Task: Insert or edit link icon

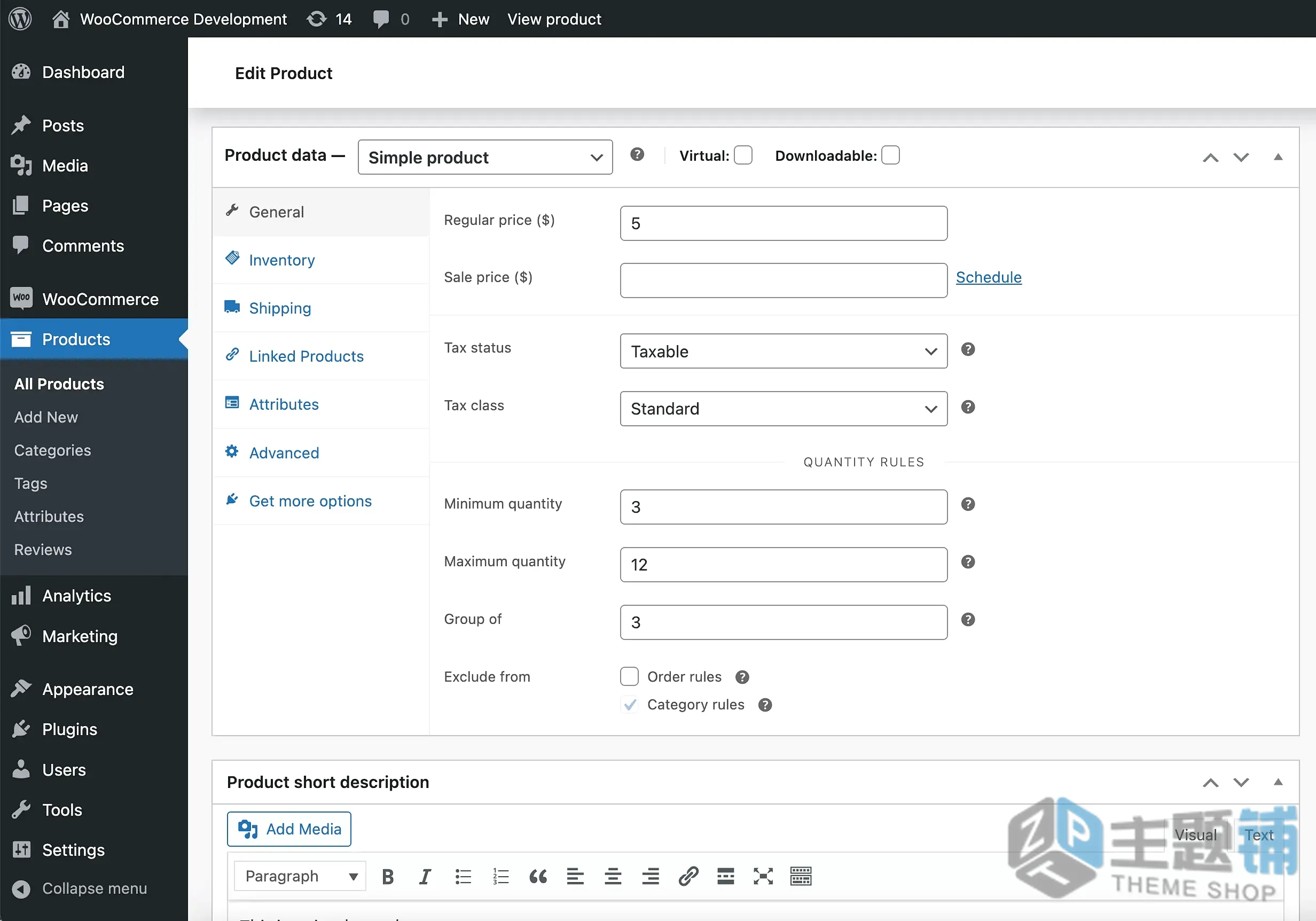Action: coord(688,876)
